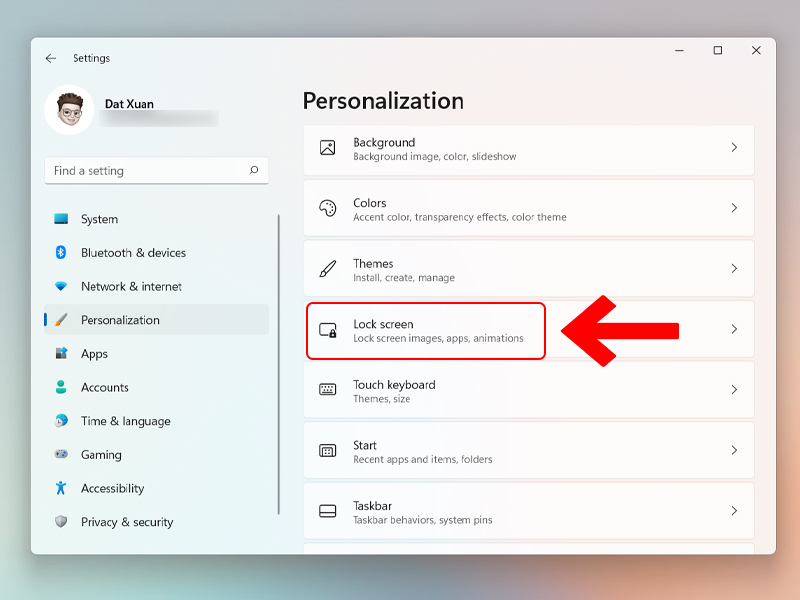Select the Gaming controller icon

61,455
